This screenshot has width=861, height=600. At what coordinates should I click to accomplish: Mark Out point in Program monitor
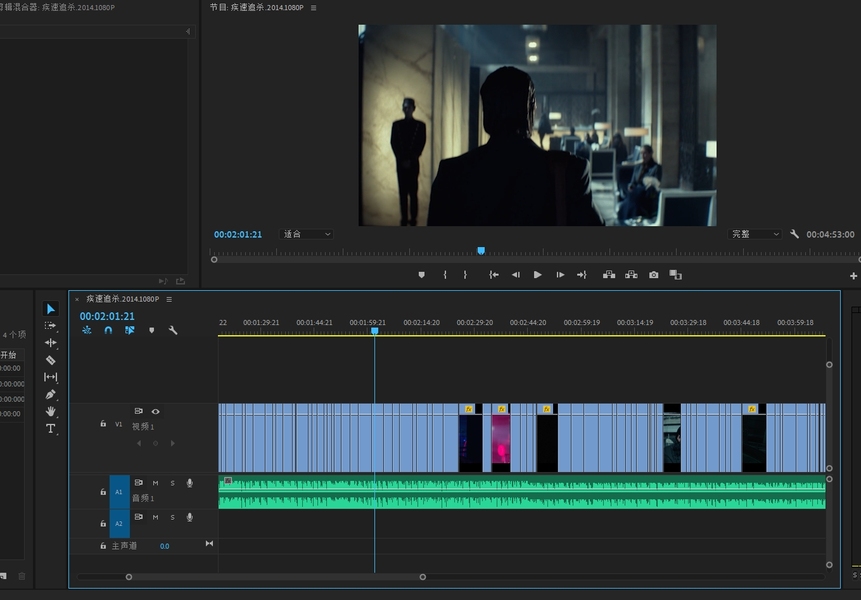(x=465, y=274)
